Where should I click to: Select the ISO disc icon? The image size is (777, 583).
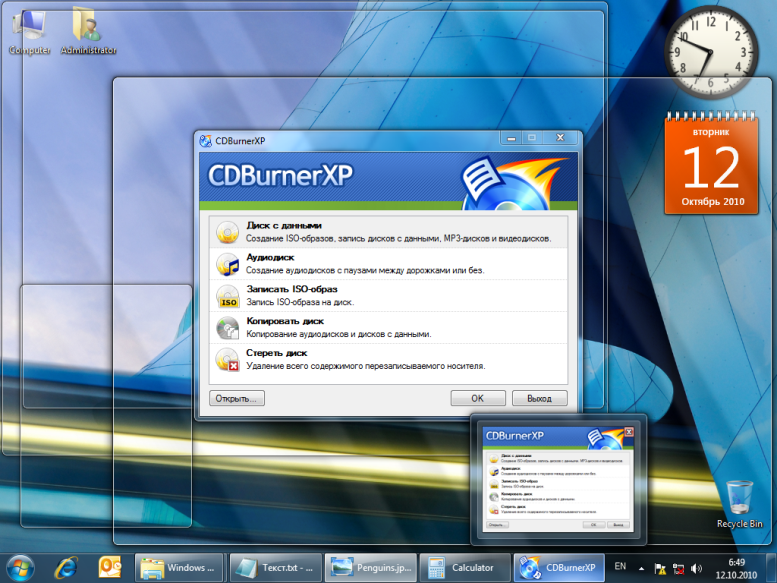[227, 296]
